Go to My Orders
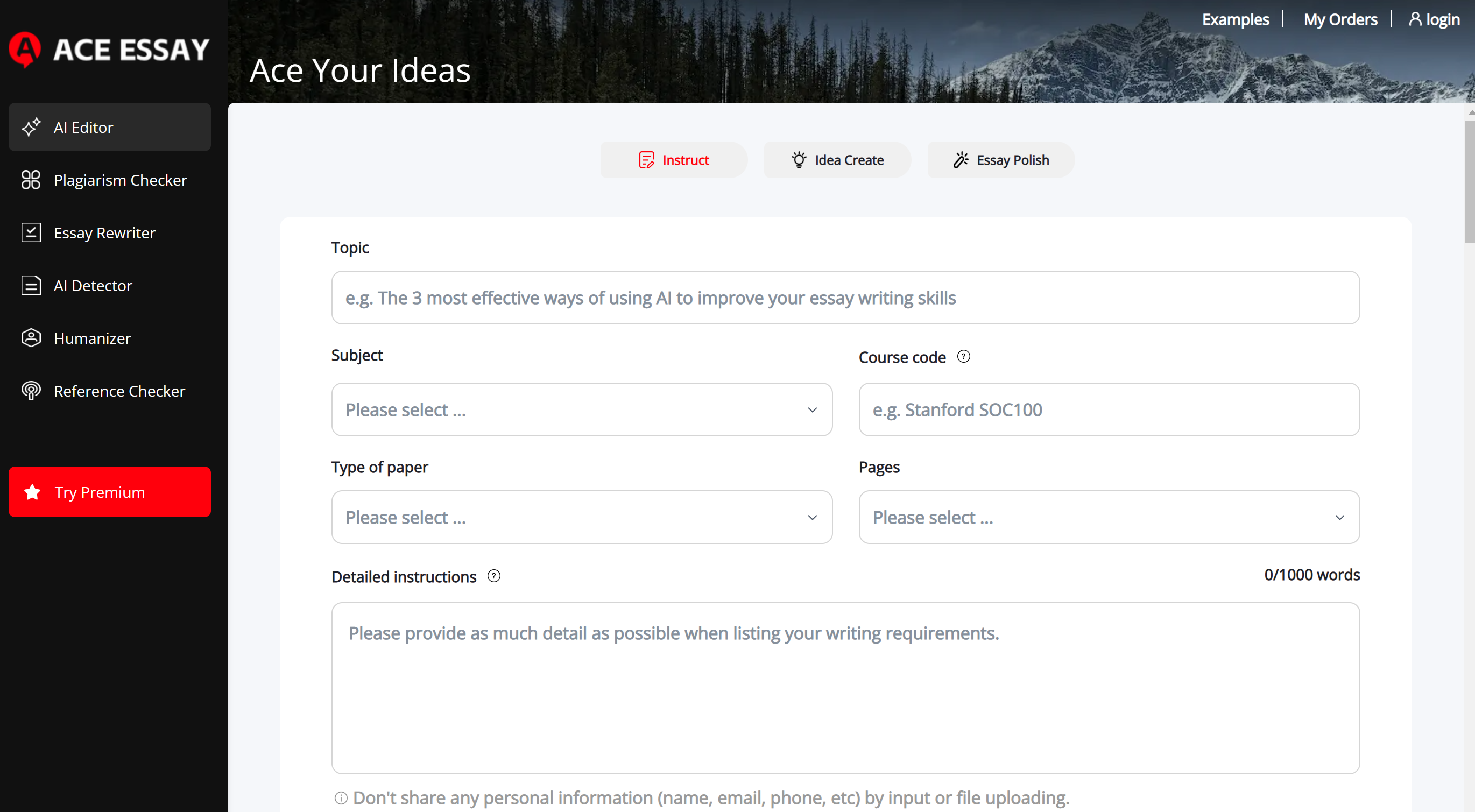Screen dimensions: 1475x812 pos(1340,19)
